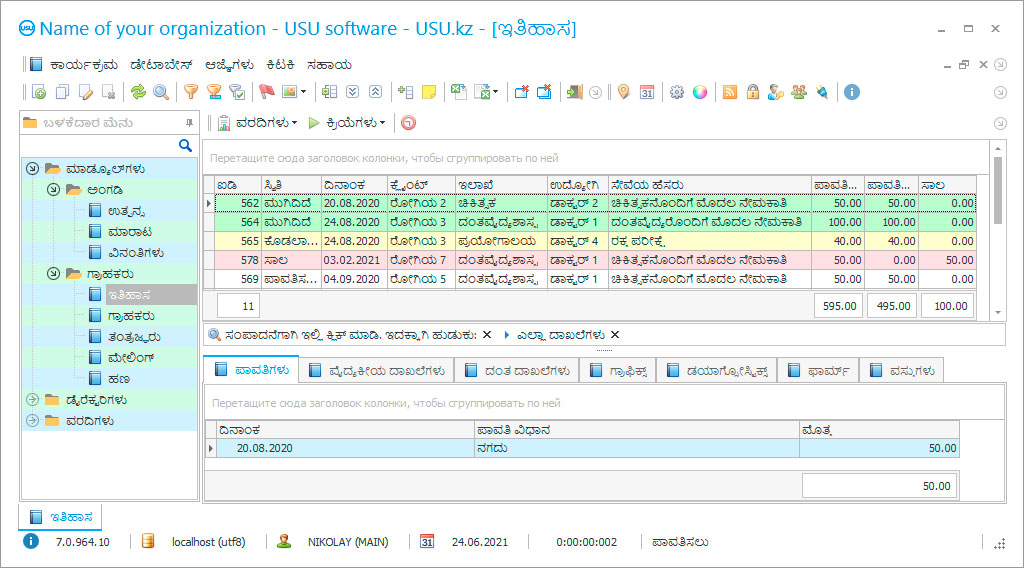The image size is (1024, 568).
Task: Click the magnifier search icon in toolbar
Action: click(x=161, y=92)
